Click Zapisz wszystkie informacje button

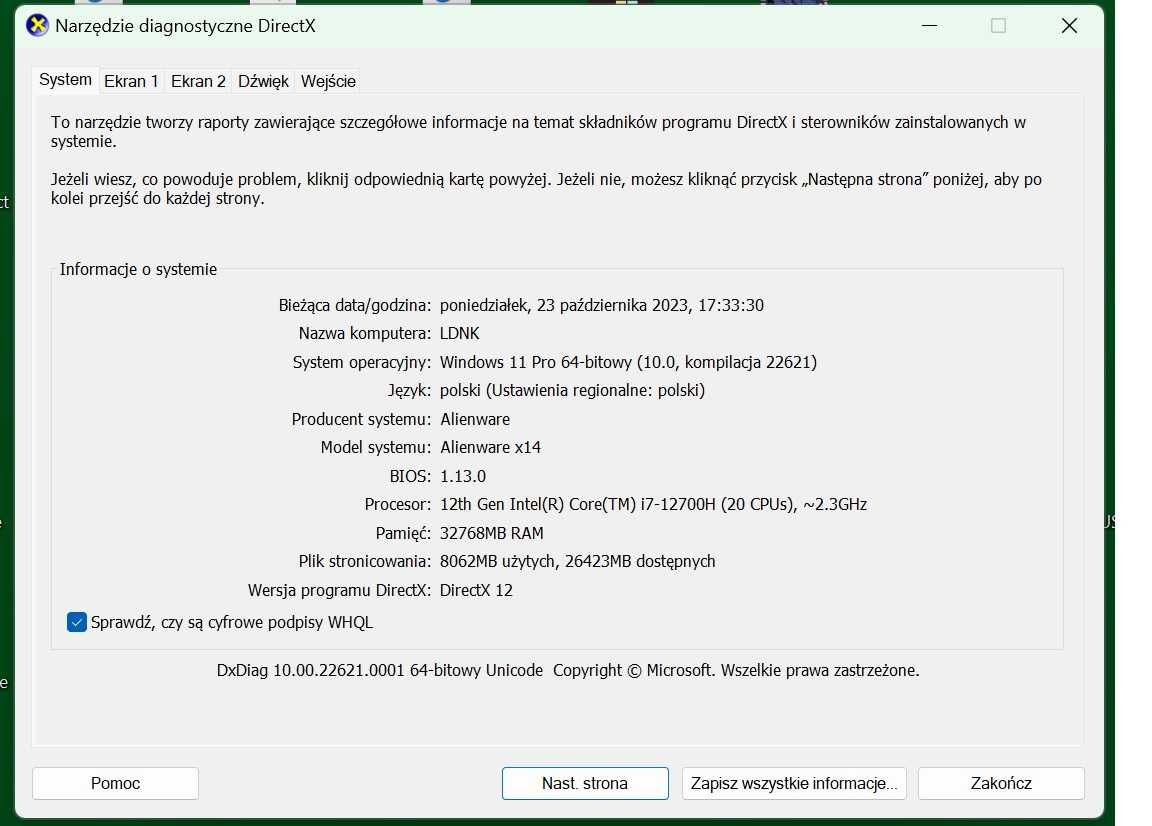coord(794,783)
